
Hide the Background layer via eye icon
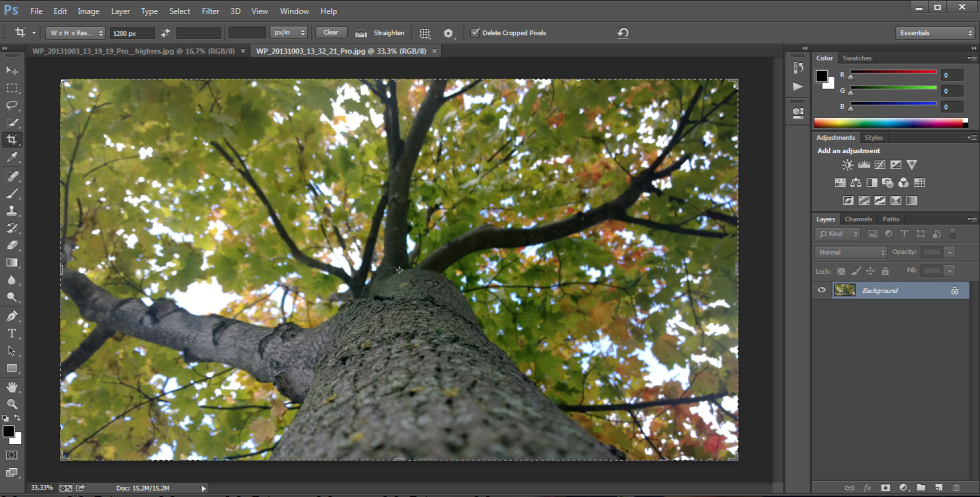pyautogui.click(x=821, y=290)
